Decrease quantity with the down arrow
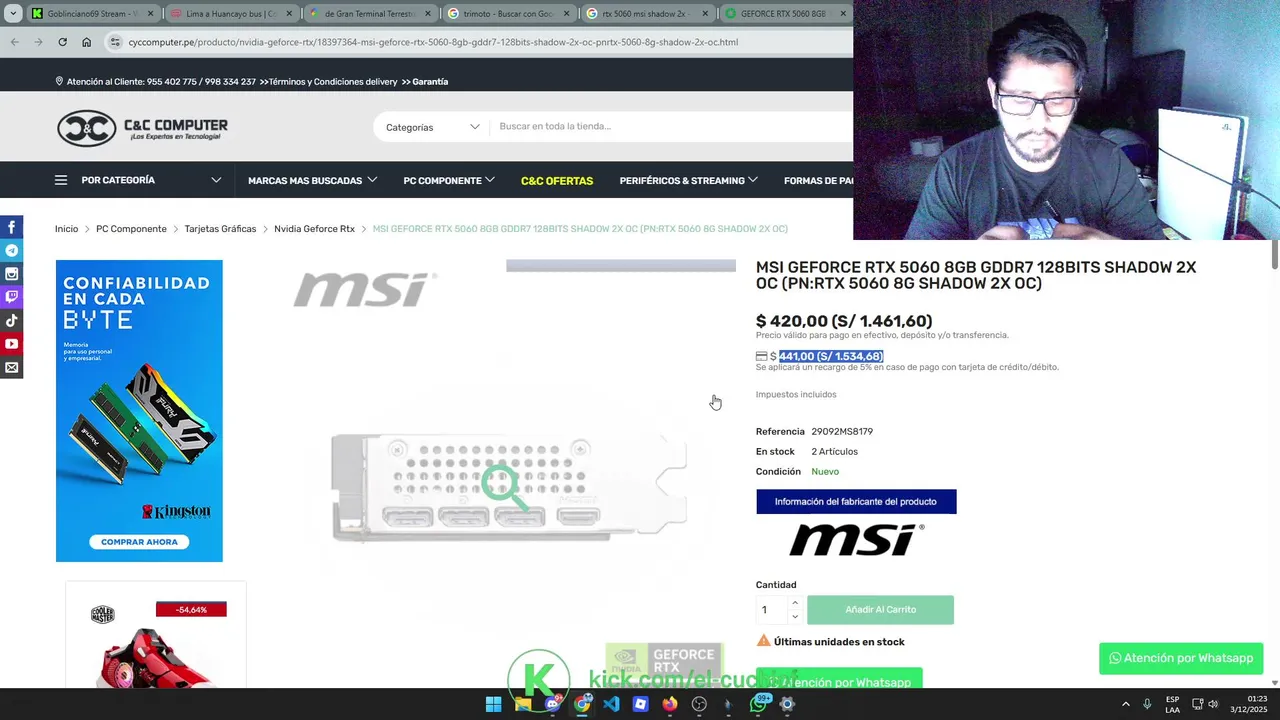The image size is (1280, 720). (x=795, y=616)
